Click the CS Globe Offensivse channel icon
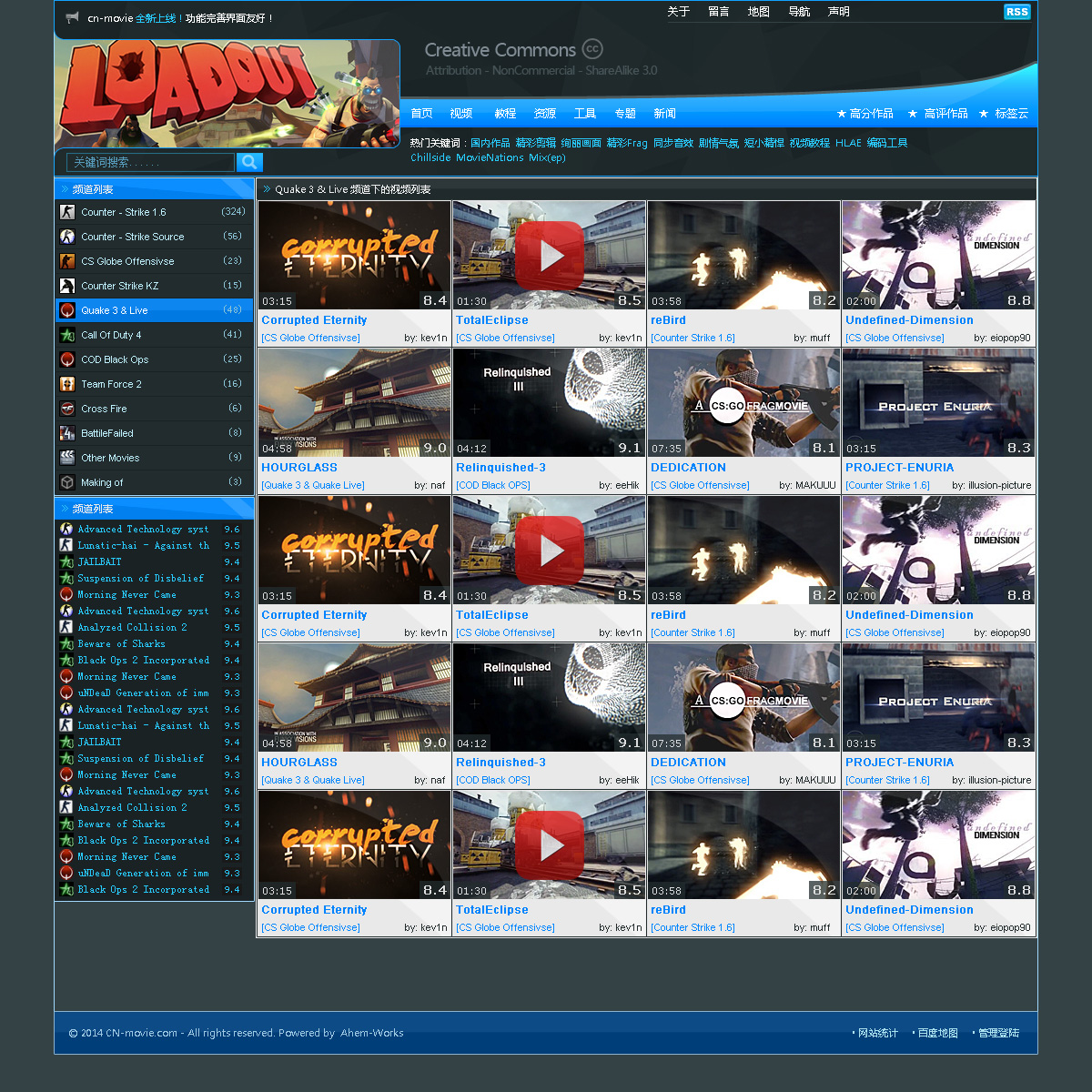Viewport: 1092px width, 1092px height. click(x=67, y=261)
